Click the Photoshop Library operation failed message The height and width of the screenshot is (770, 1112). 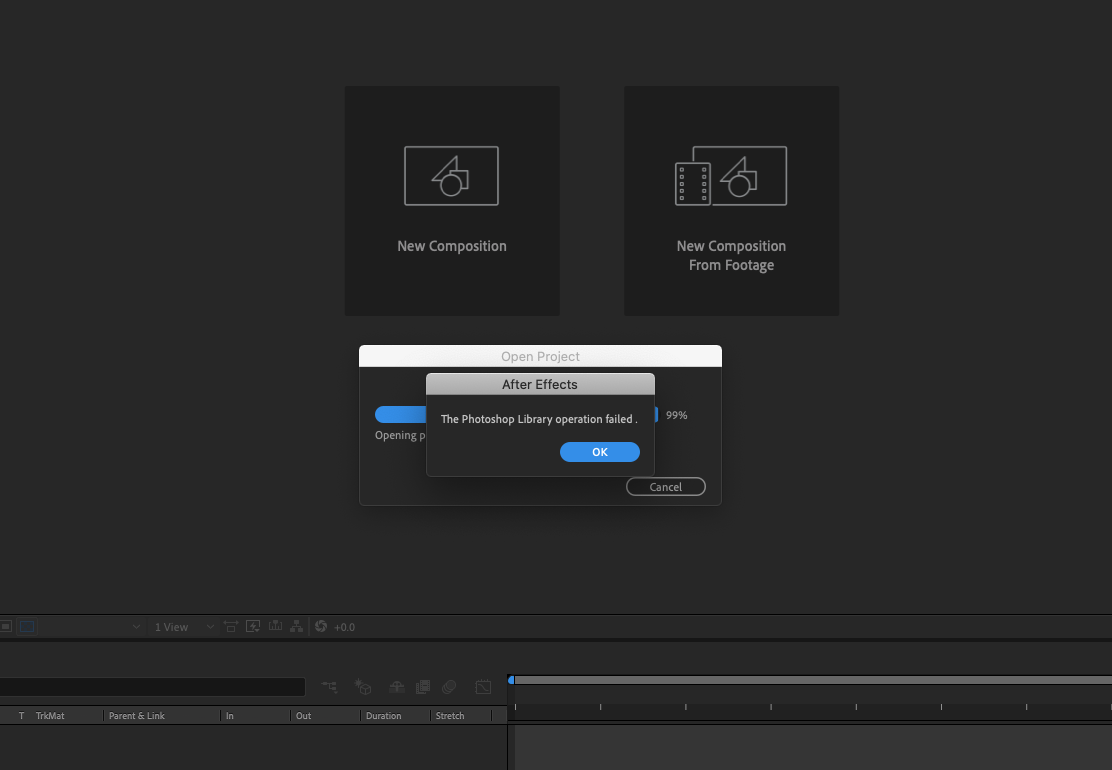point(539,419)
